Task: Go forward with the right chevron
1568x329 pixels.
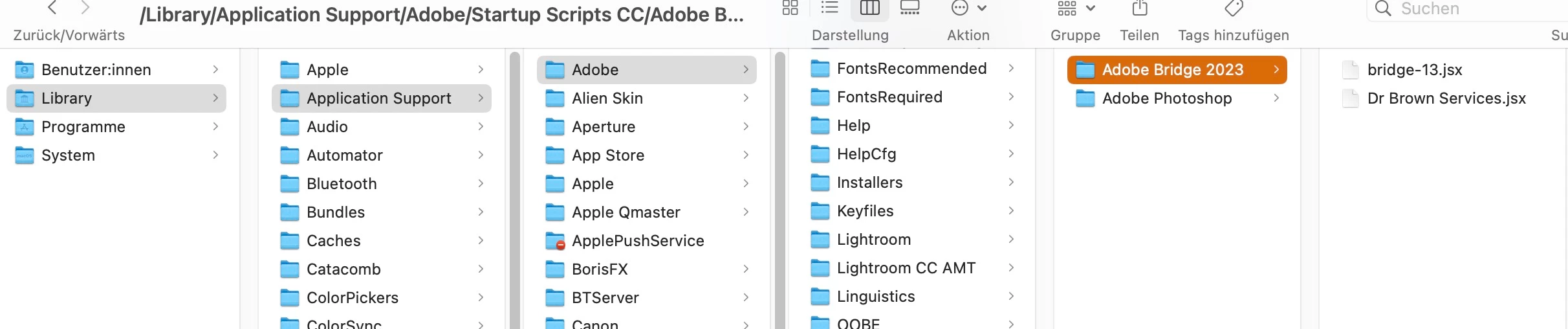Action: (x=85, y=8)
